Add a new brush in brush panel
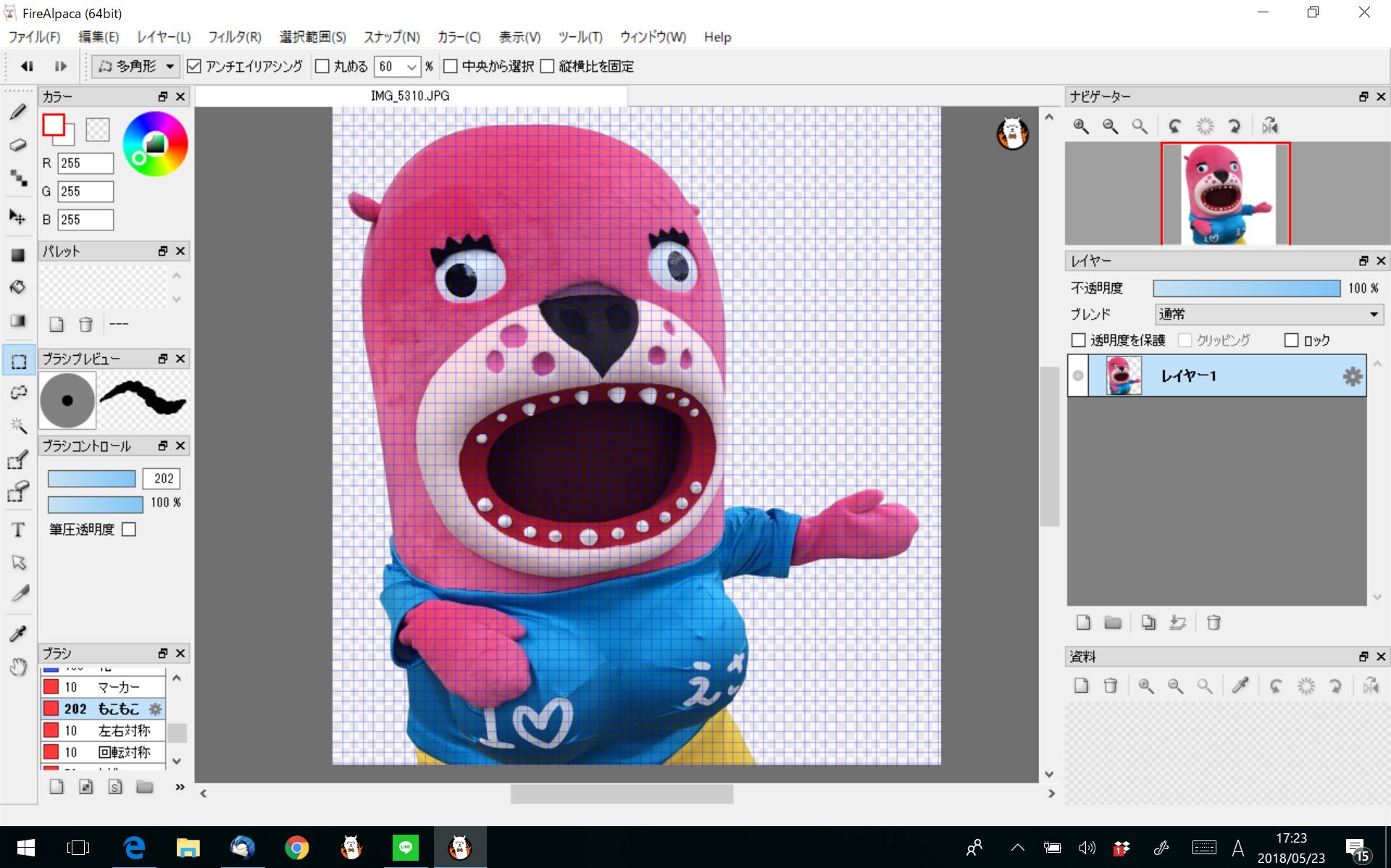The width and height of the screenshot is (1391, 868). pos(57,787)
